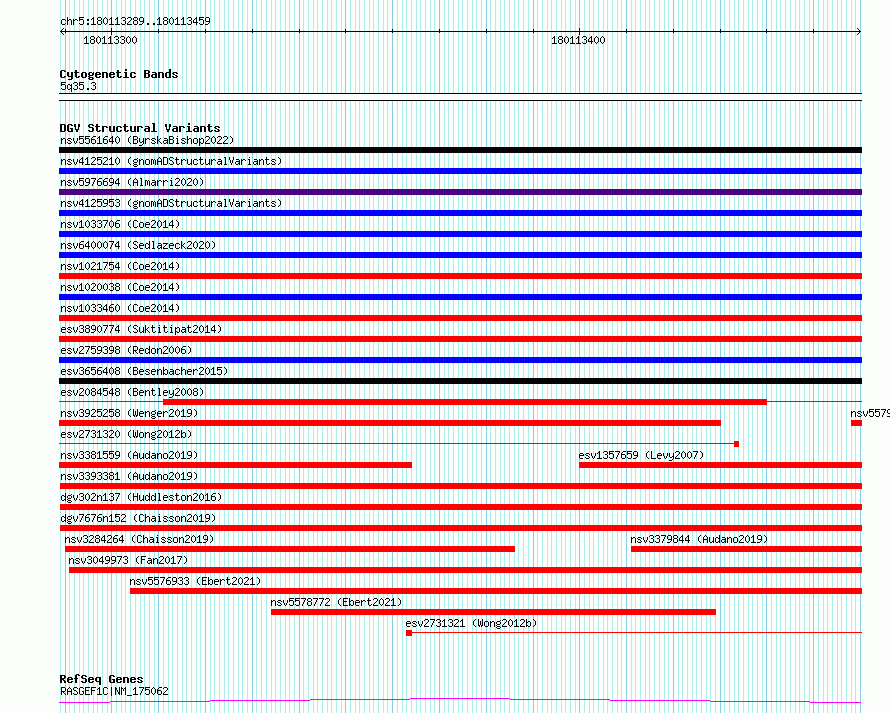Click the 180113400 ruler tick label
The width and height of the screenshot is (890, 713).
578,40
